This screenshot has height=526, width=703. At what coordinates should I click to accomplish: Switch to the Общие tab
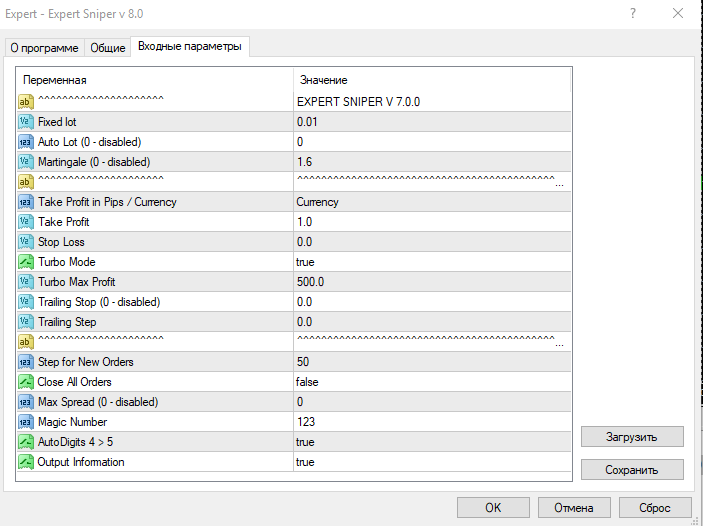tap(108, 48)
